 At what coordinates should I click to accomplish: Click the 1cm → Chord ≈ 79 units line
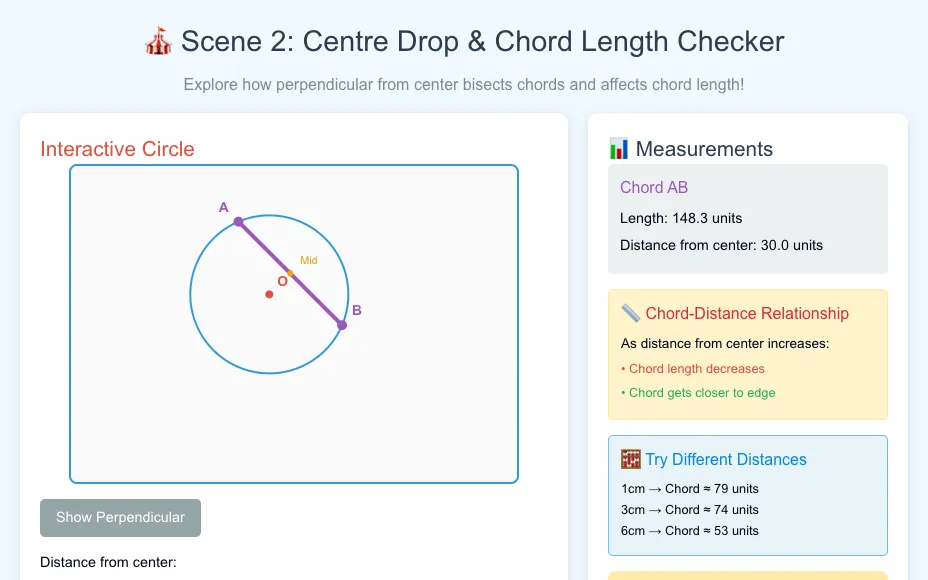tap(689, 489)
